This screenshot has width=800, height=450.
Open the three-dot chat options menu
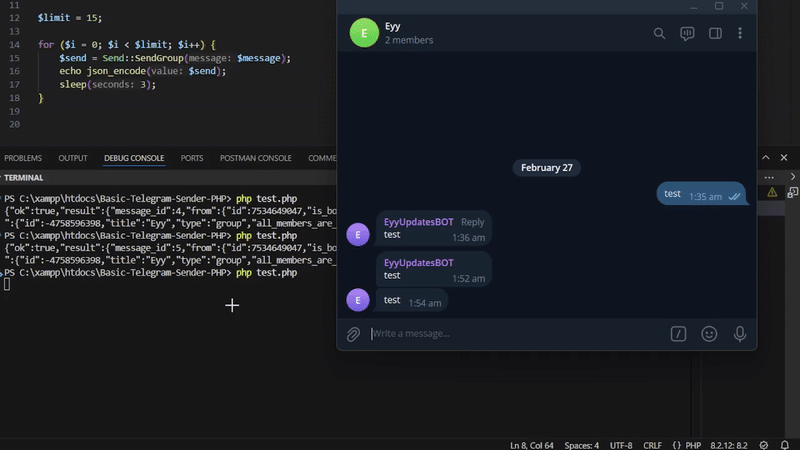point(740,33)
